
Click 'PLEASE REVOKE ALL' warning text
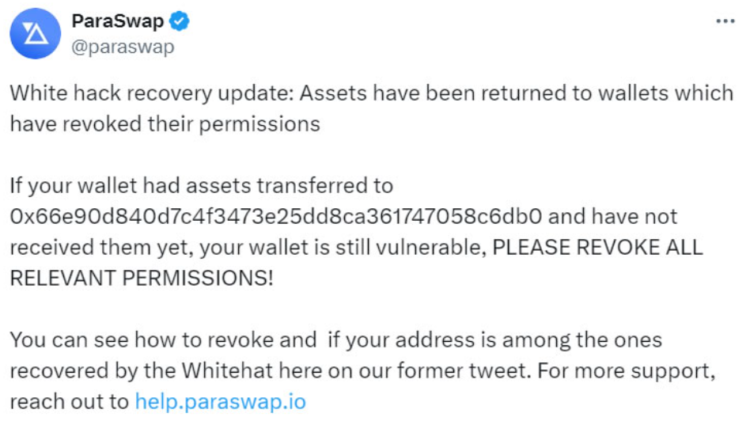(593, 247)
